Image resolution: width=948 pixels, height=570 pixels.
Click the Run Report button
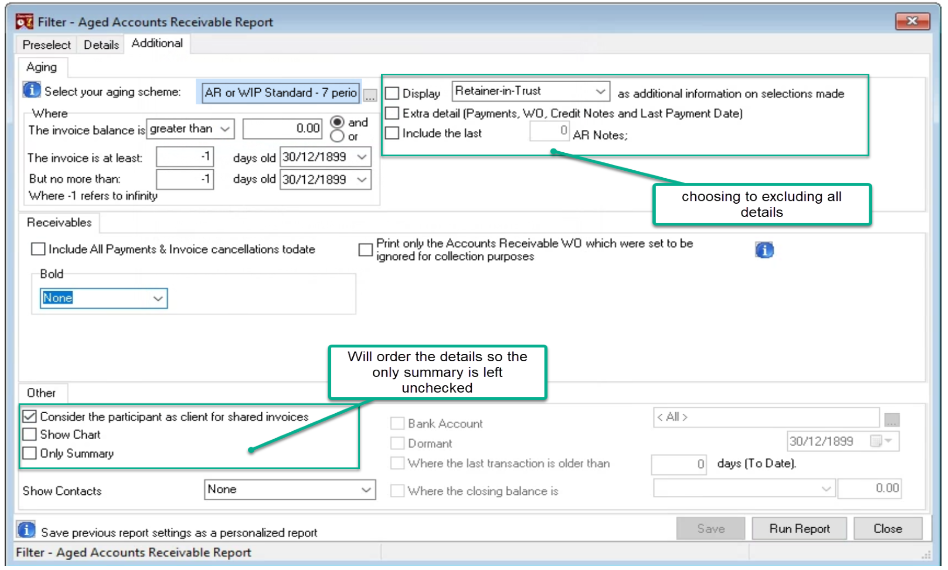799,529
